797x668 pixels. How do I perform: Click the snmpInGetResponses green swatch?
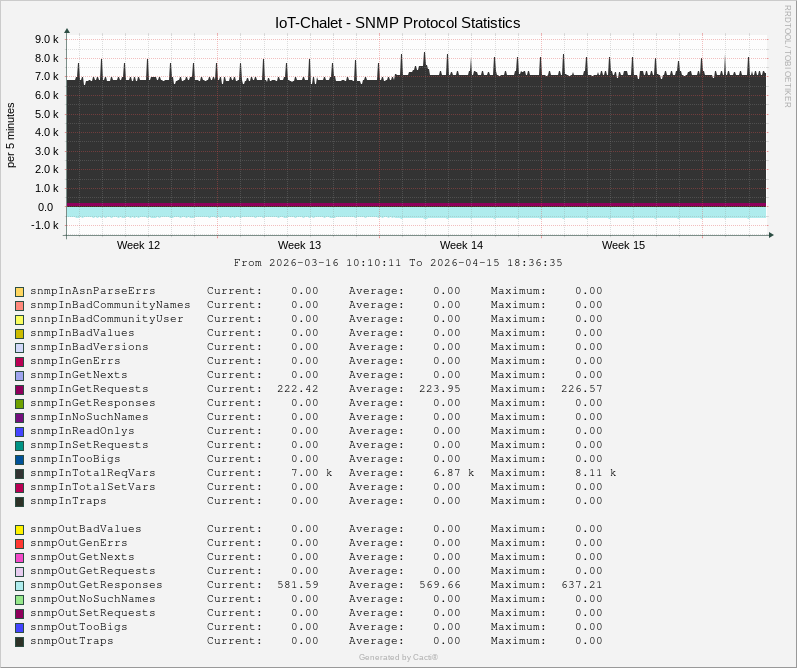pyautogui.click(x=19, y=403)
